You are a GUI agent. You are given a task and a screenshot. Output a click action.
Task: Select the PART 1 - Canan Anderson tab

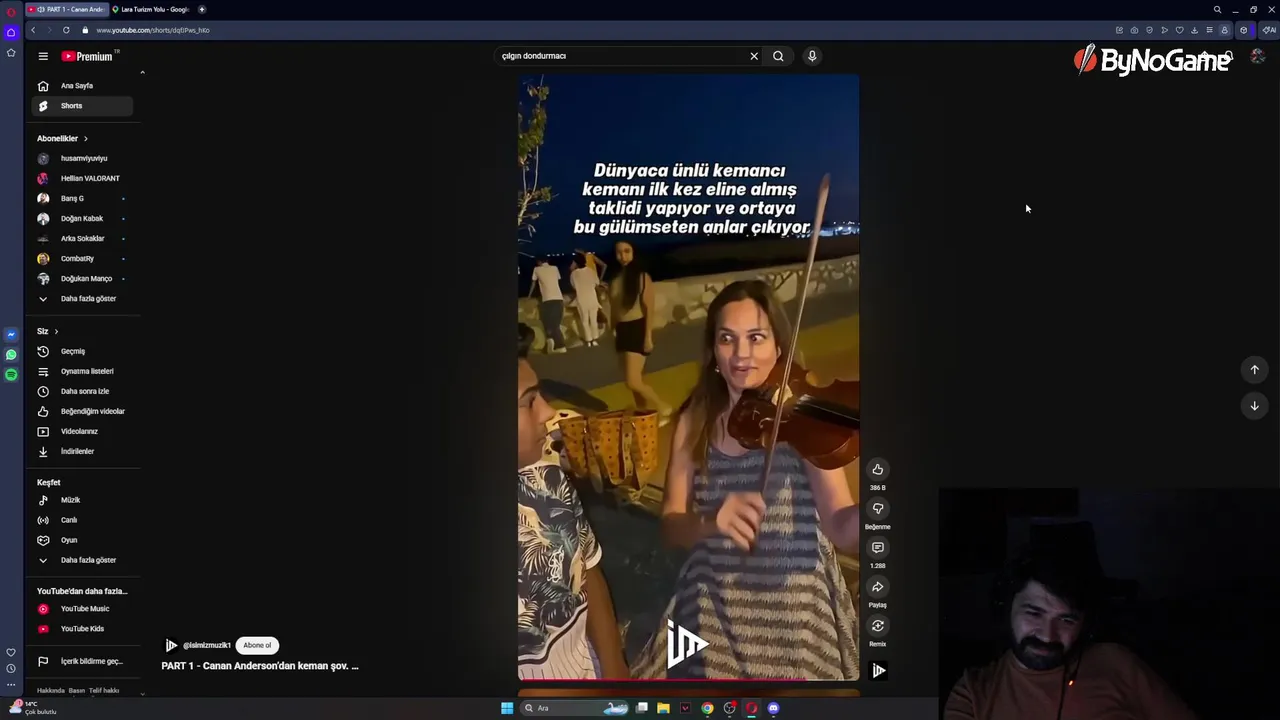pyautogui.click(x=66, y=9)
